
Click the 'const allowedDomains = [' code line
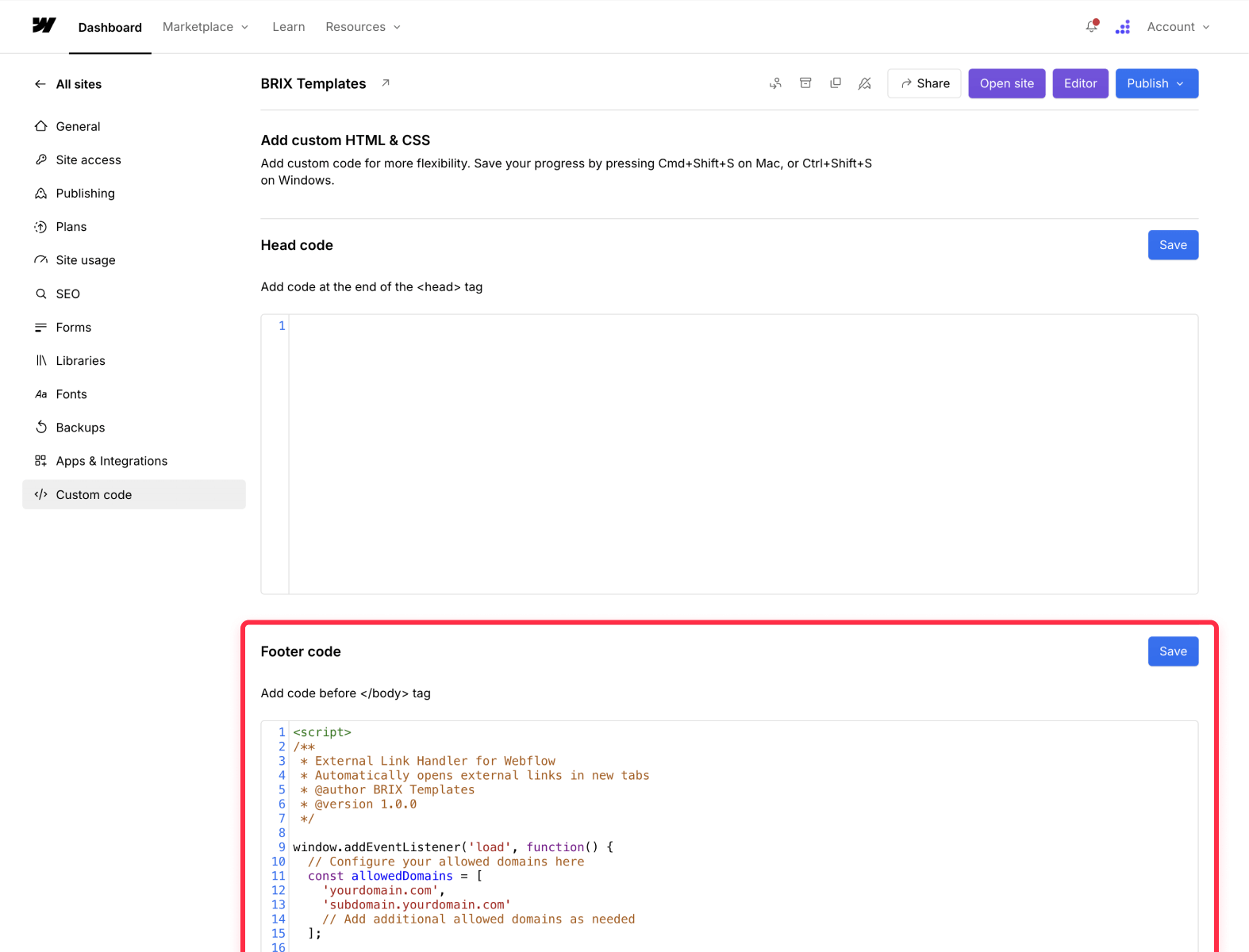click(395, 876)
